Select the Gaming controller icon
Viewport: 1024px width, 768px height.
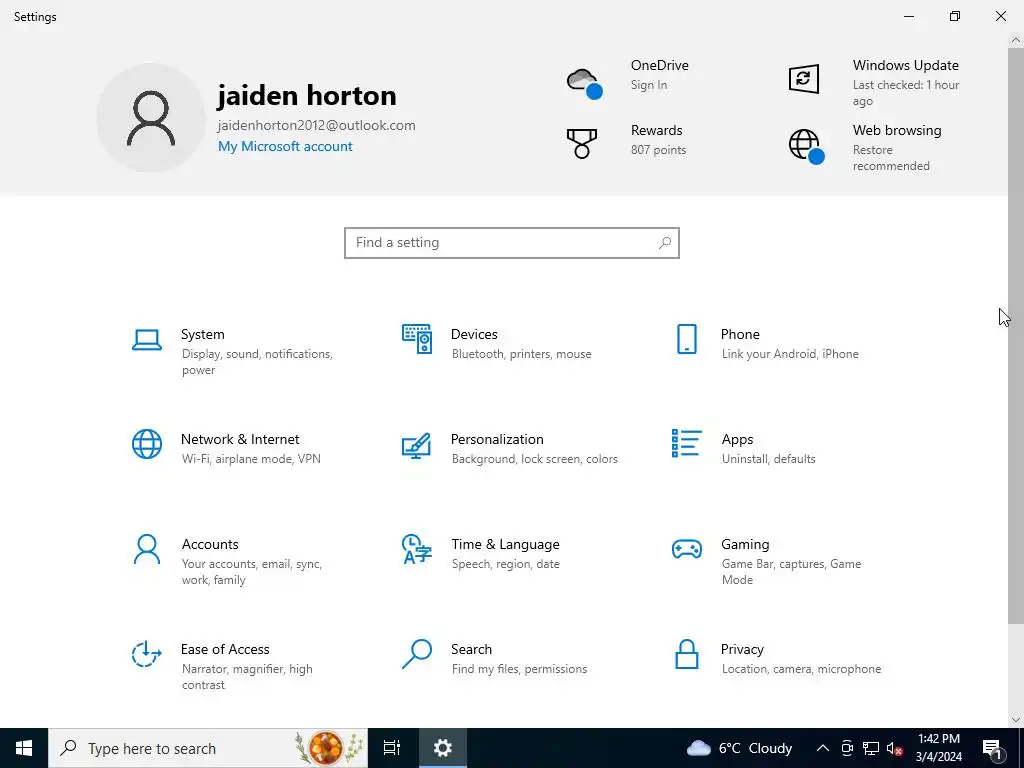686,549
